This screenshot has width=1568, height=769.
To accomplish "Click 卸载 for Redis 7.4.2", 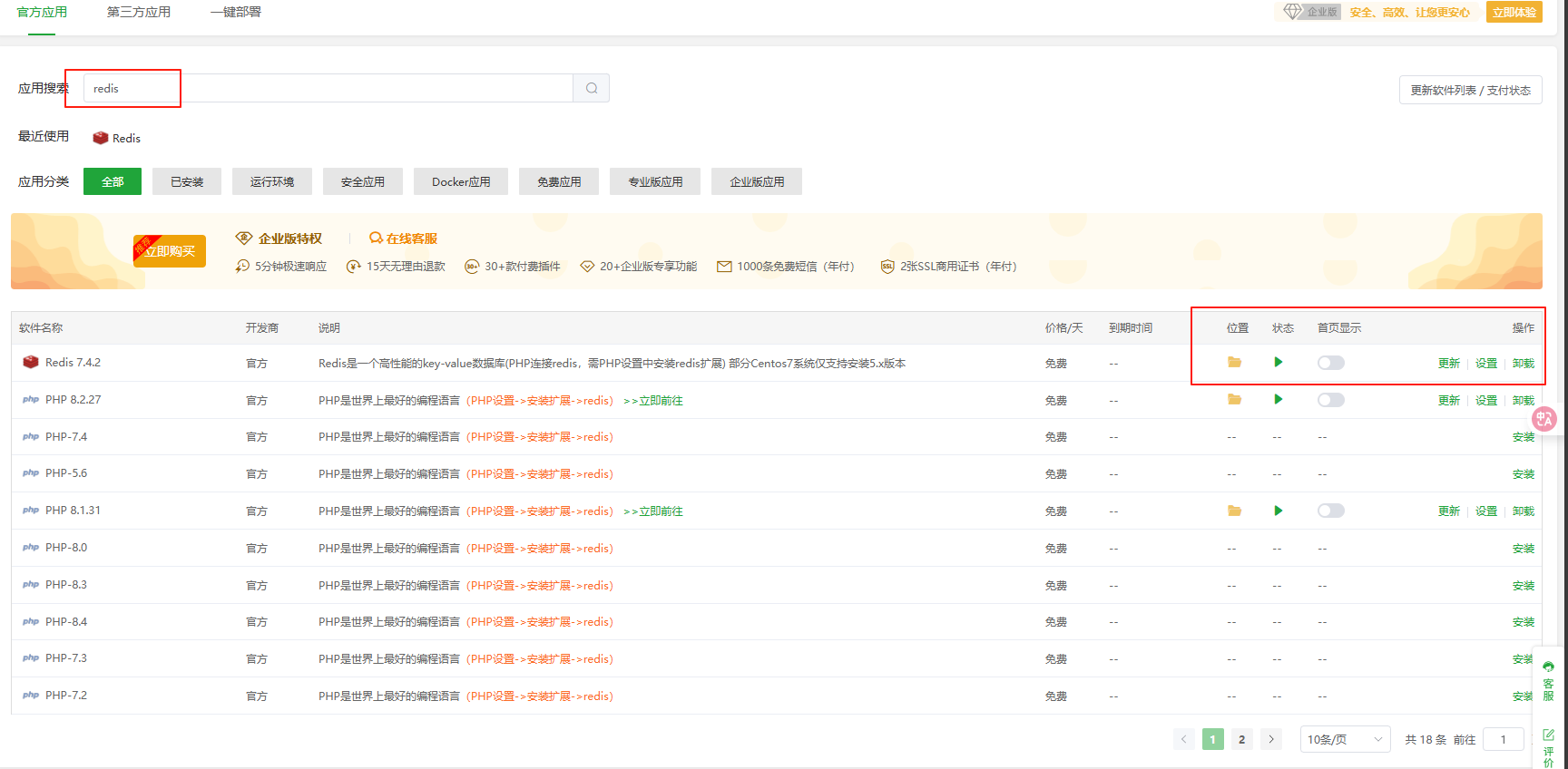I will [x=1524, y=363].
